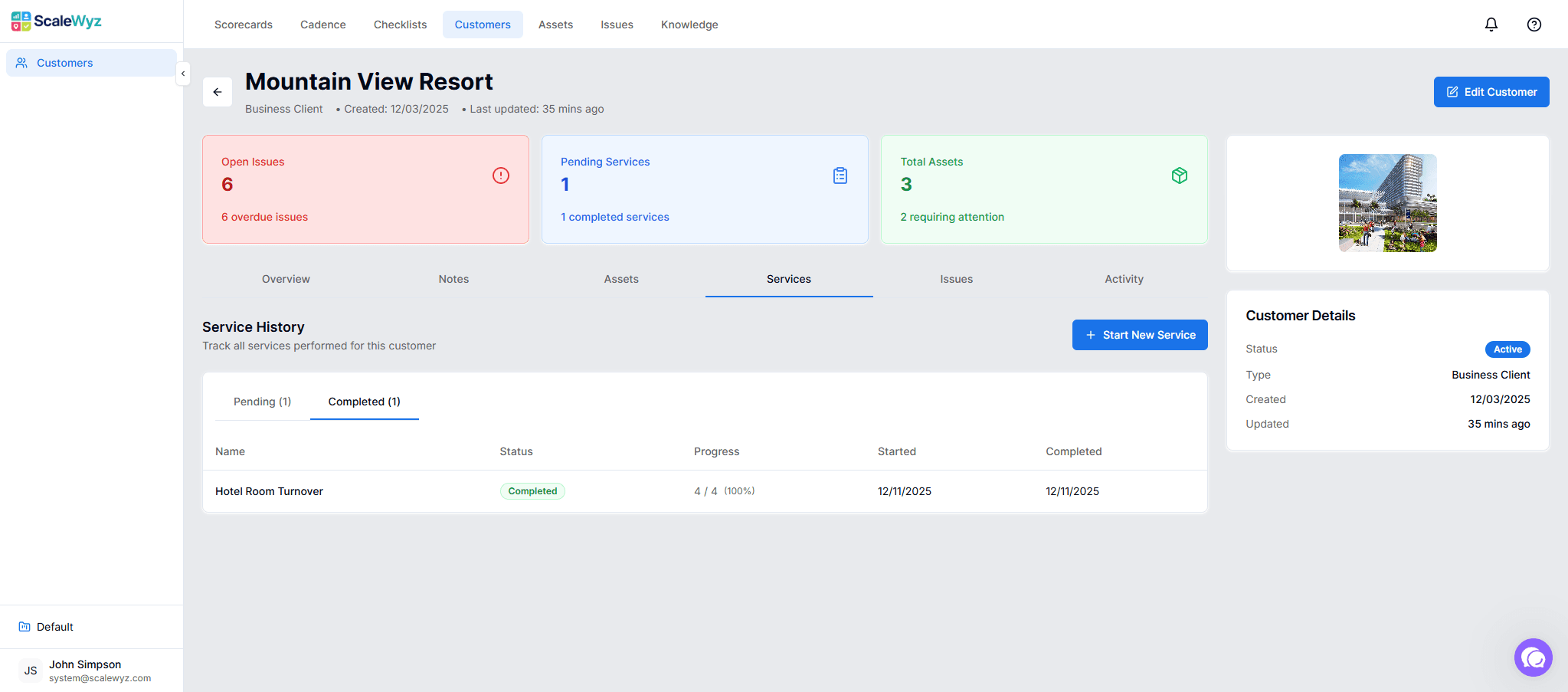Click the Default workspace folder icon
This screenshot has width=1568, height=692.
(x=24, y=626)
